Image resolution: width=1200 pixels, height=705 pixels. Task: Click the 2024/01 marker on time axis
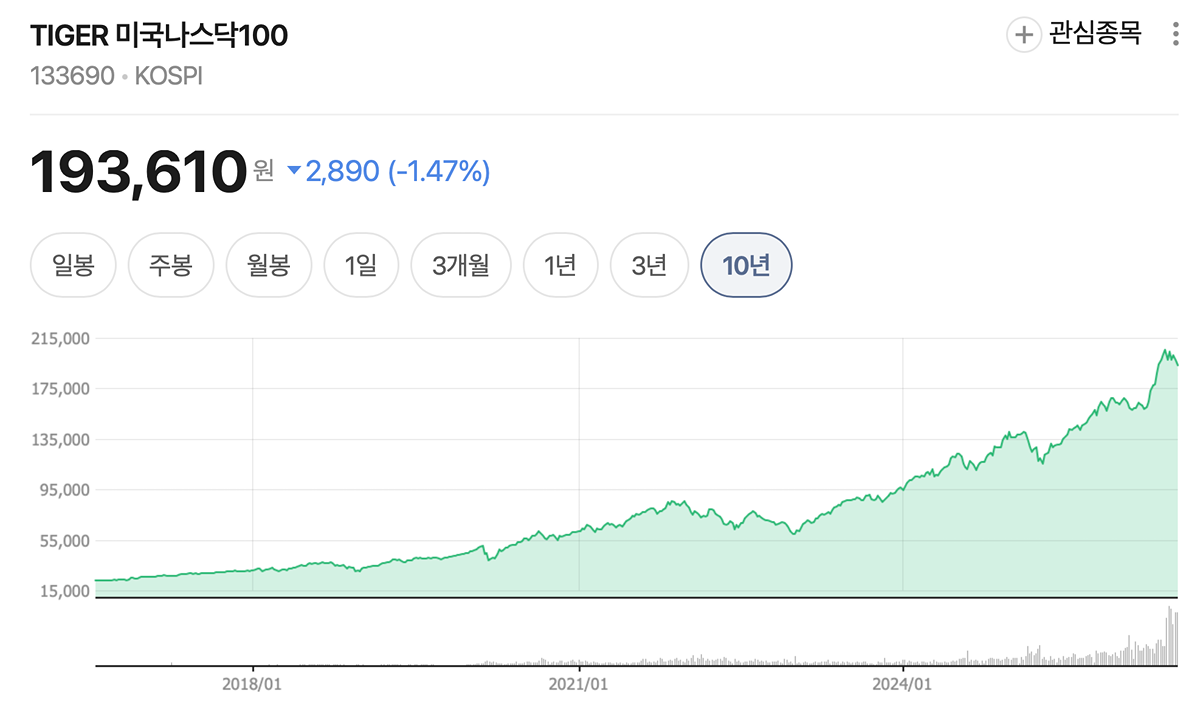point(902,684)
